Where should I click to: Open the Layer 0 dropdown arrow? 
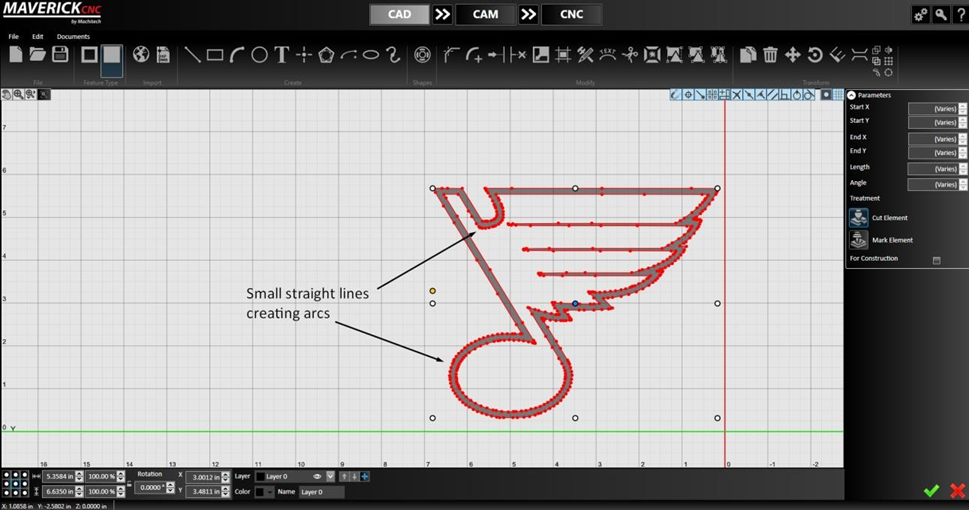pos(330,477)
